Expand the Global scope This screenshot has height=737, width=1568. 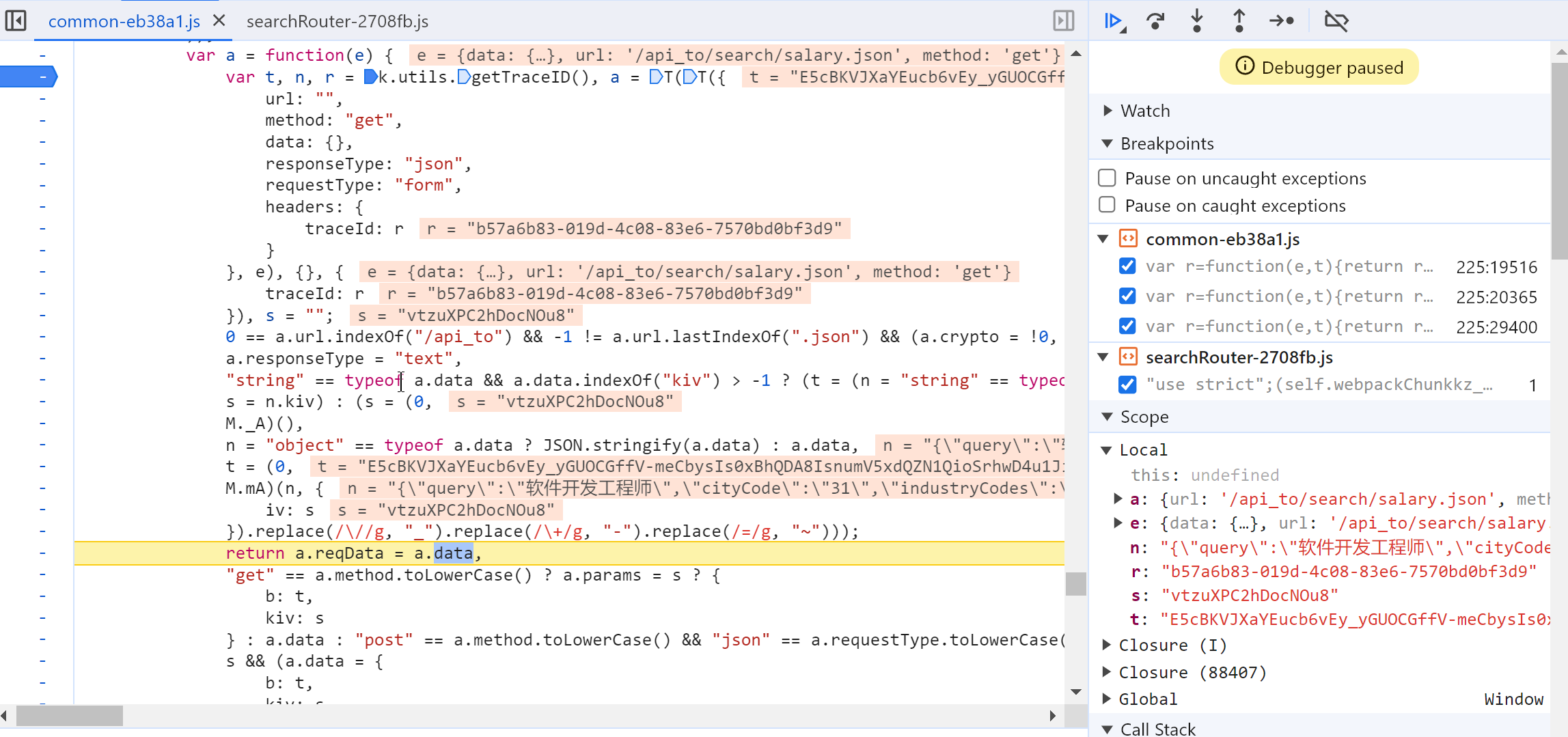coord(1107,699)
